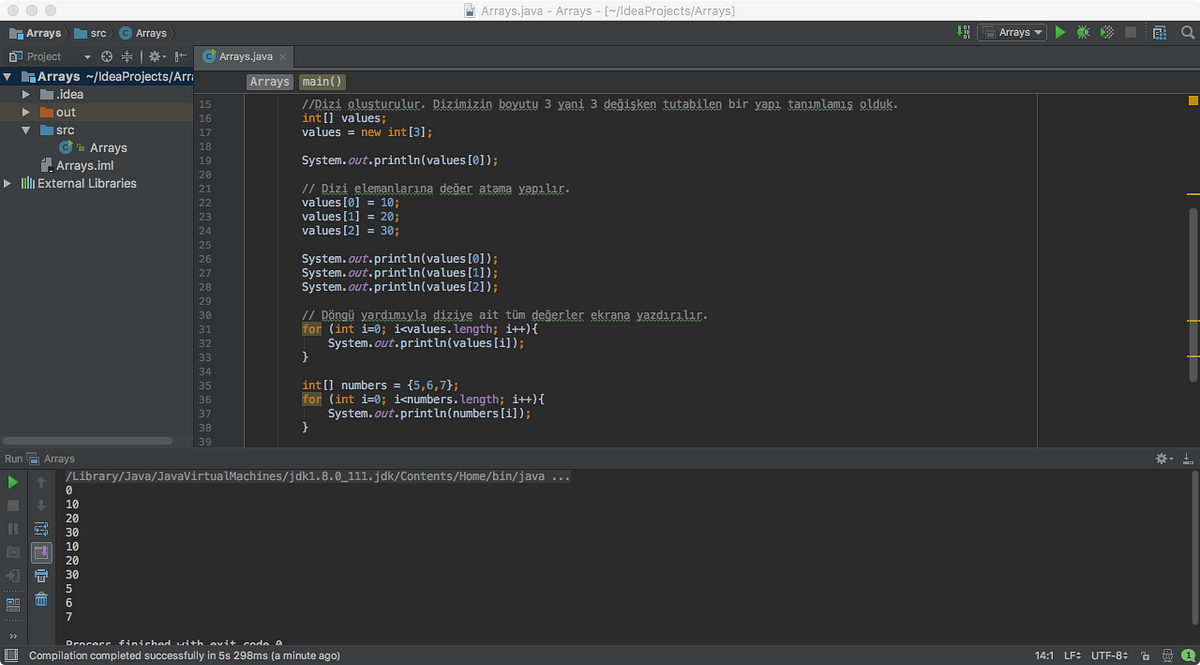This screenshot has height=665, width=1200.
Task: Click the Project panel horizontal scrollbar
Action: coord(87,440)
